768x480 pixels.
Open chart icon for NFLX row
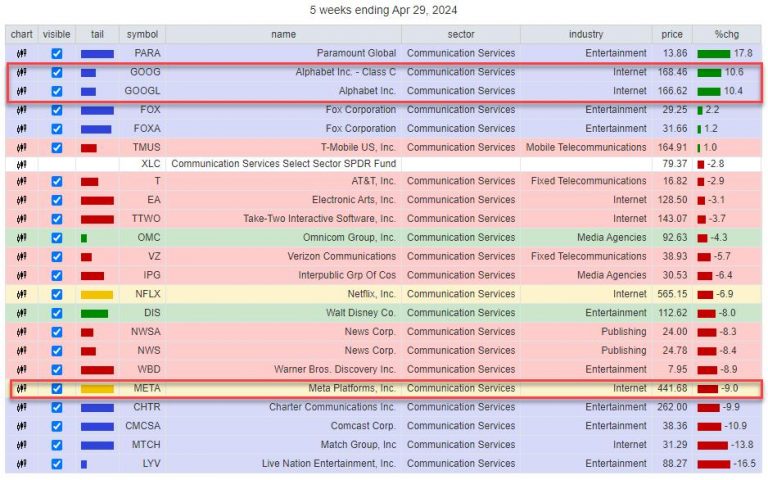(22, 294)
